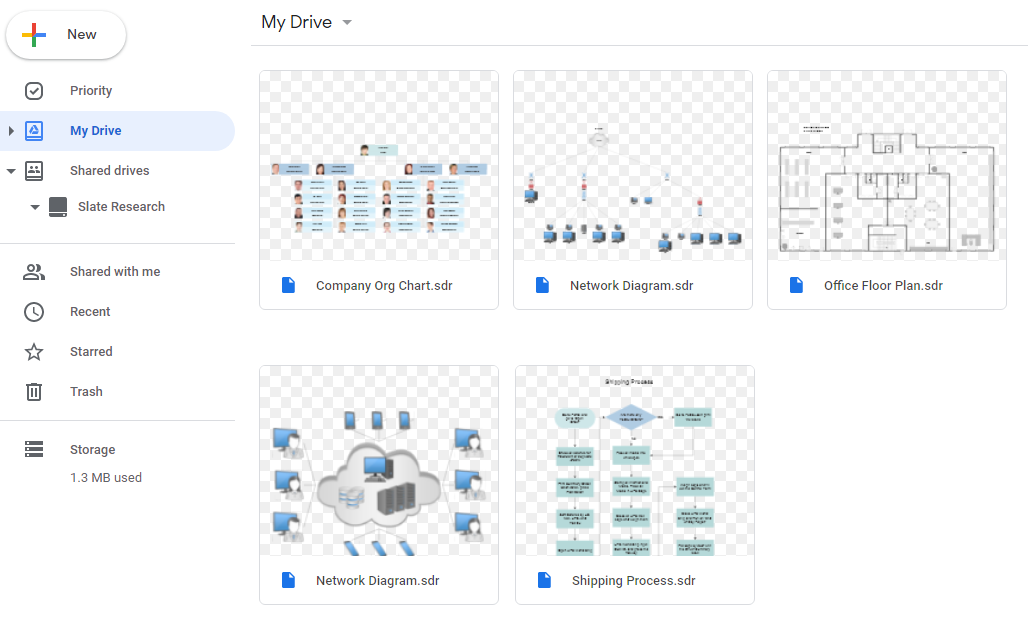Open storage details via 1.3 MB used link

pos(105,477)
